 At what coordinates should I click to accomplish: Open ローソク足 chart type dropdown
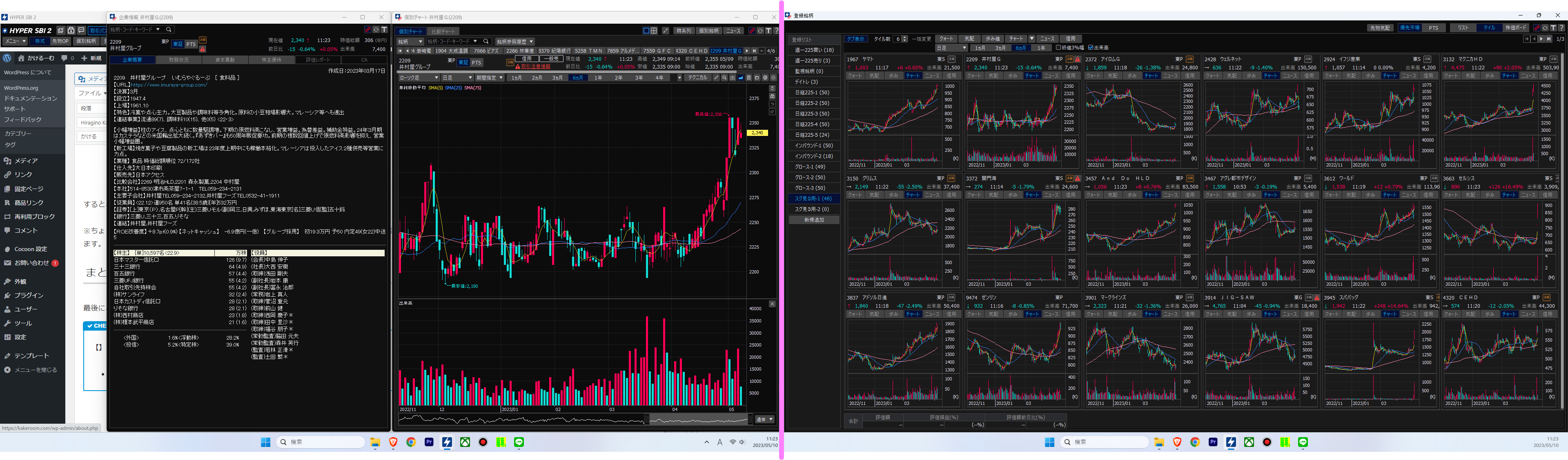coord(419,78)
